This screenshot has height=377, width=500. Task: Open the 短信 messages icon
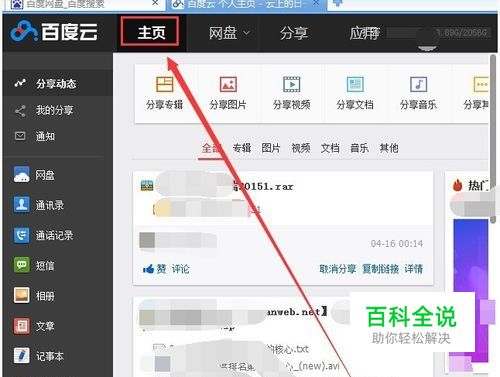coord(22,265)
